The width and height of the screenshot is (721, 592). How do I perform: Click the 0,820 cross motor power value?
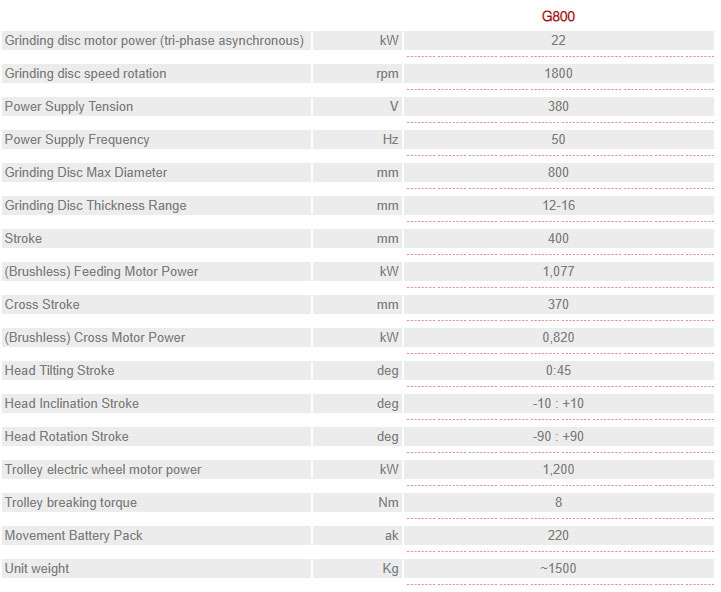coord(559,337)
